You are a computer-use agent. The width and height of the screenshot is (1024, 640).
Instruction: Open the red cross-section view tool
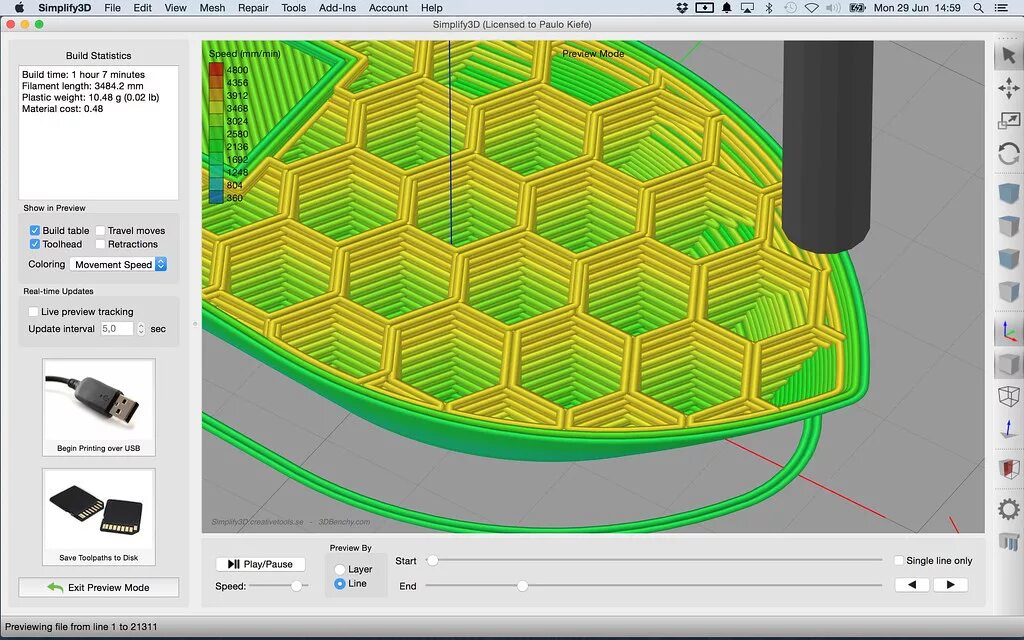pos(1008,469)
